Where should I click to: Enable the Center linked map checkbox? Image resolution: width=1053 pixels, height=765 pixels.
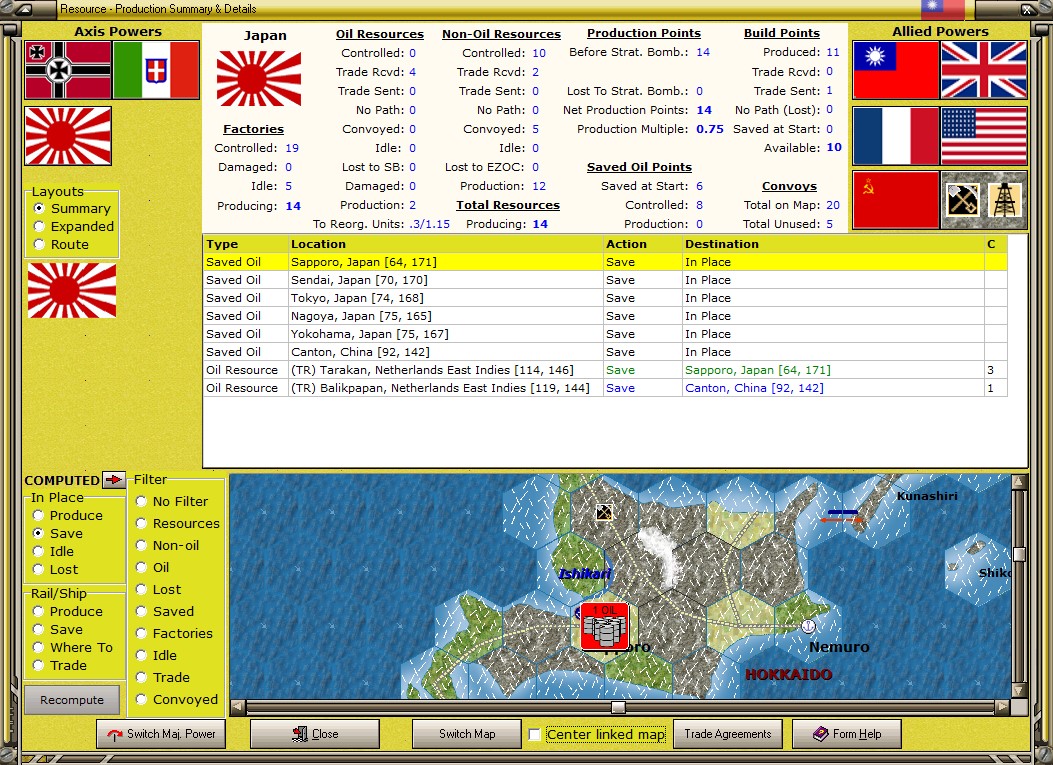point(535,735)
